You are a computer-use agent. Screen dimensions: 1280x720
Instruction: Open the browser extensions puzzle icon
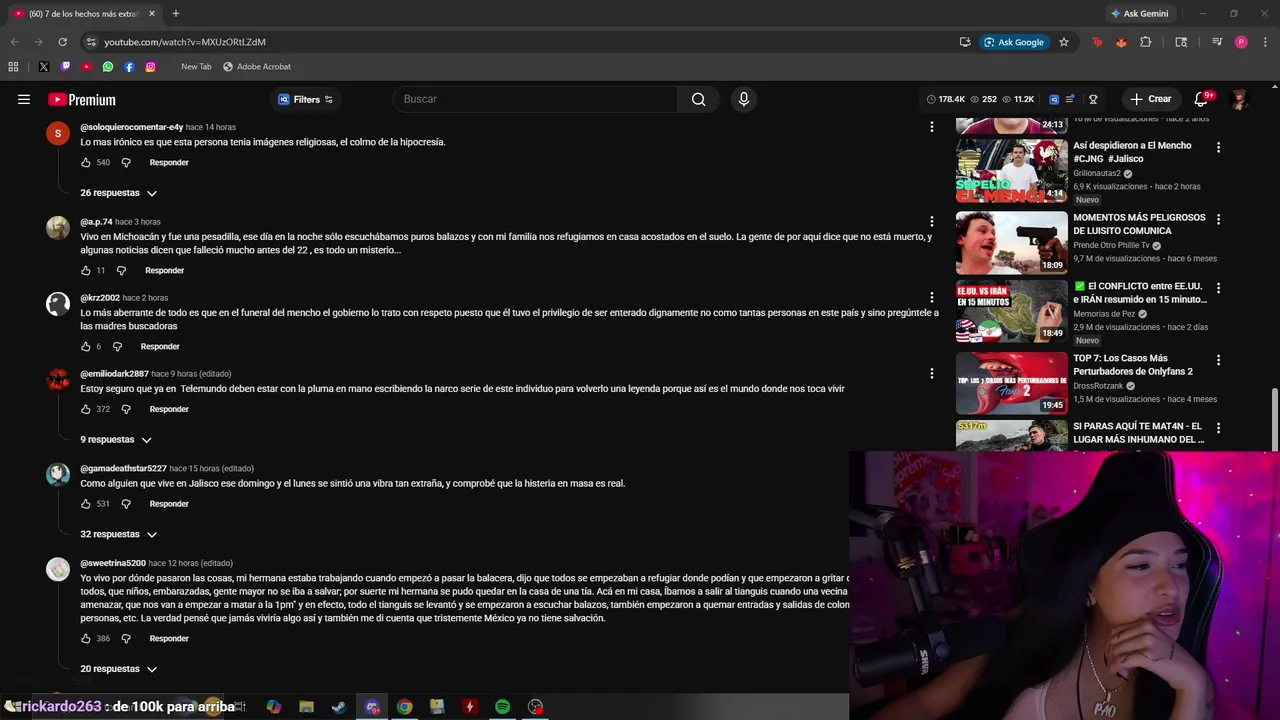pos(1146,42)
